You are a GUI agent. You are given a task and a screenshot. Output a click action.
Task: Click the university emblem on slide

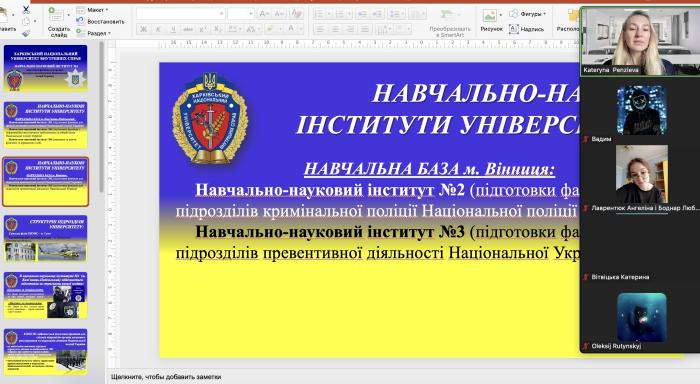(210, 119)
